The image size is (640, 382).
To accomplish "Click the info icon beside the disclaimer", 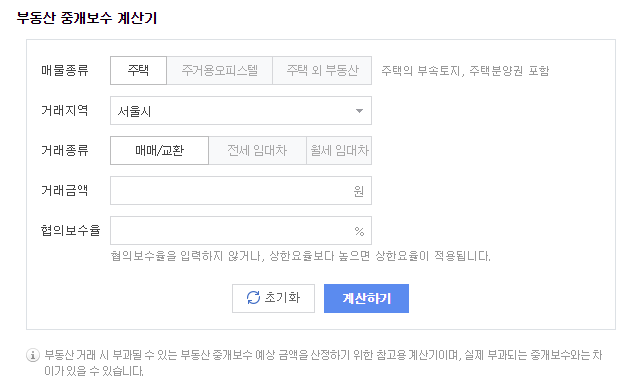I will coord(33,355).
